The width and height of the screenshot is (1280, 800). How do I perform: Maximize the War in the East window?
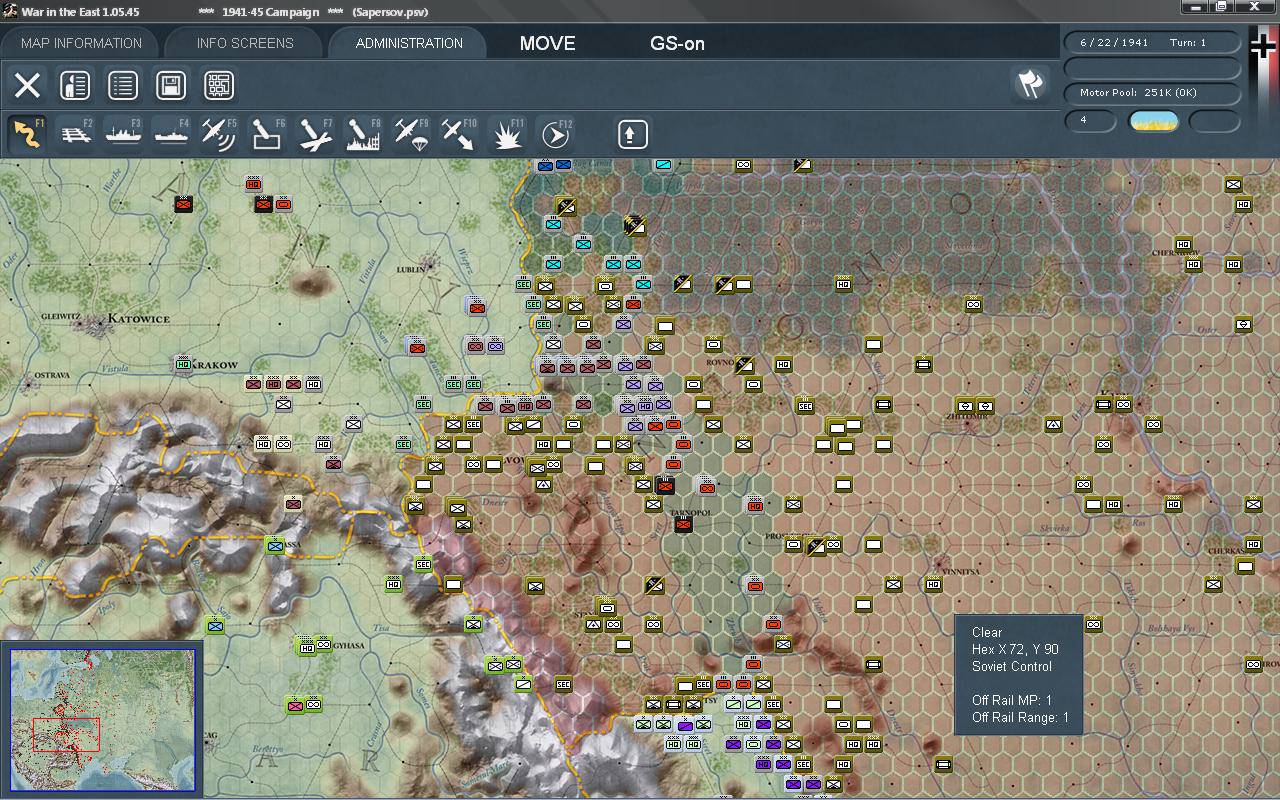(x=1221, y=7)
